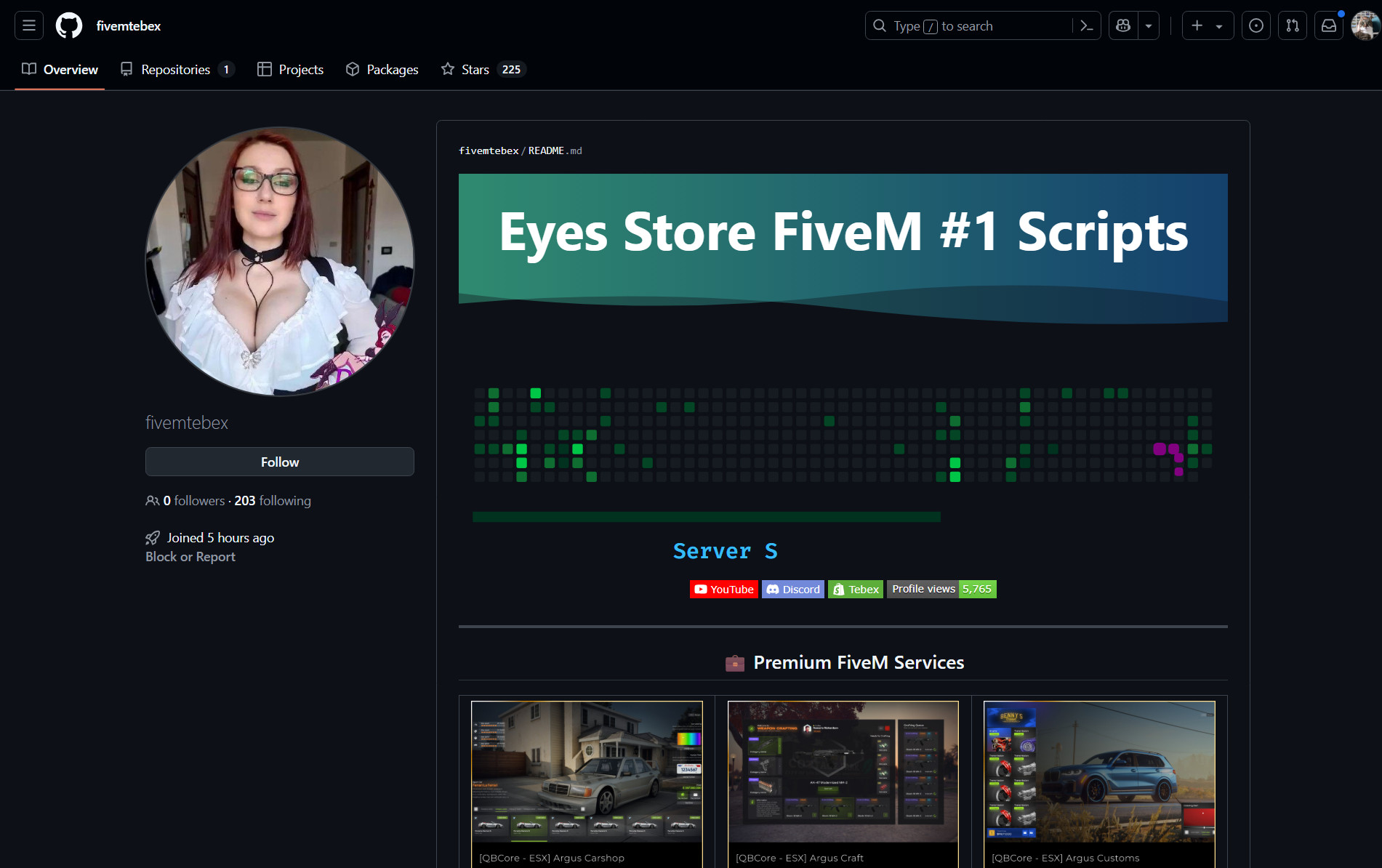The image size is (1382, 868).
Task: Go to GitHub homepage via Octocat logo
Action: tap(69, 25)
